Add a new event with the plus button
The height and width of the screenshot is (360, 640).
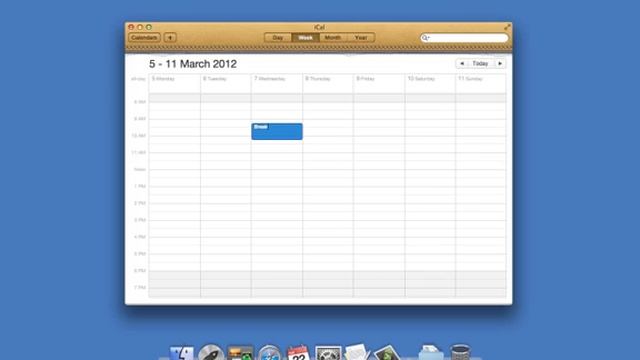(170, 38)
